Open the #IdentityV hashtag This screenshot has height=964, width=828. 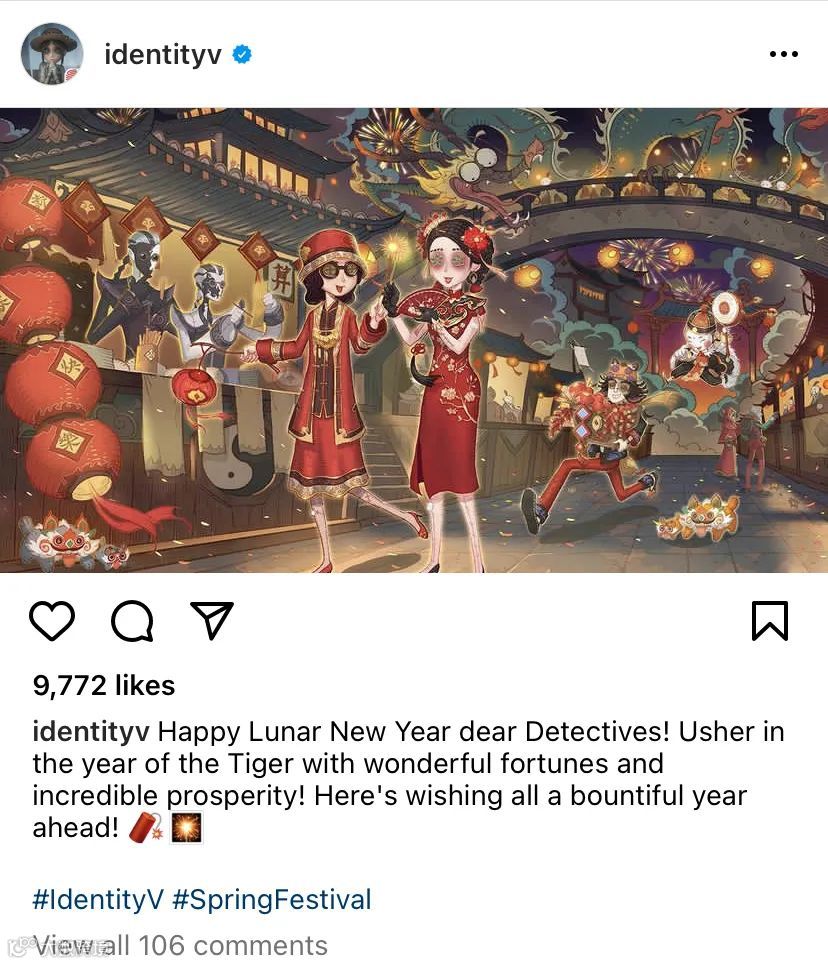tap(98, 899)
